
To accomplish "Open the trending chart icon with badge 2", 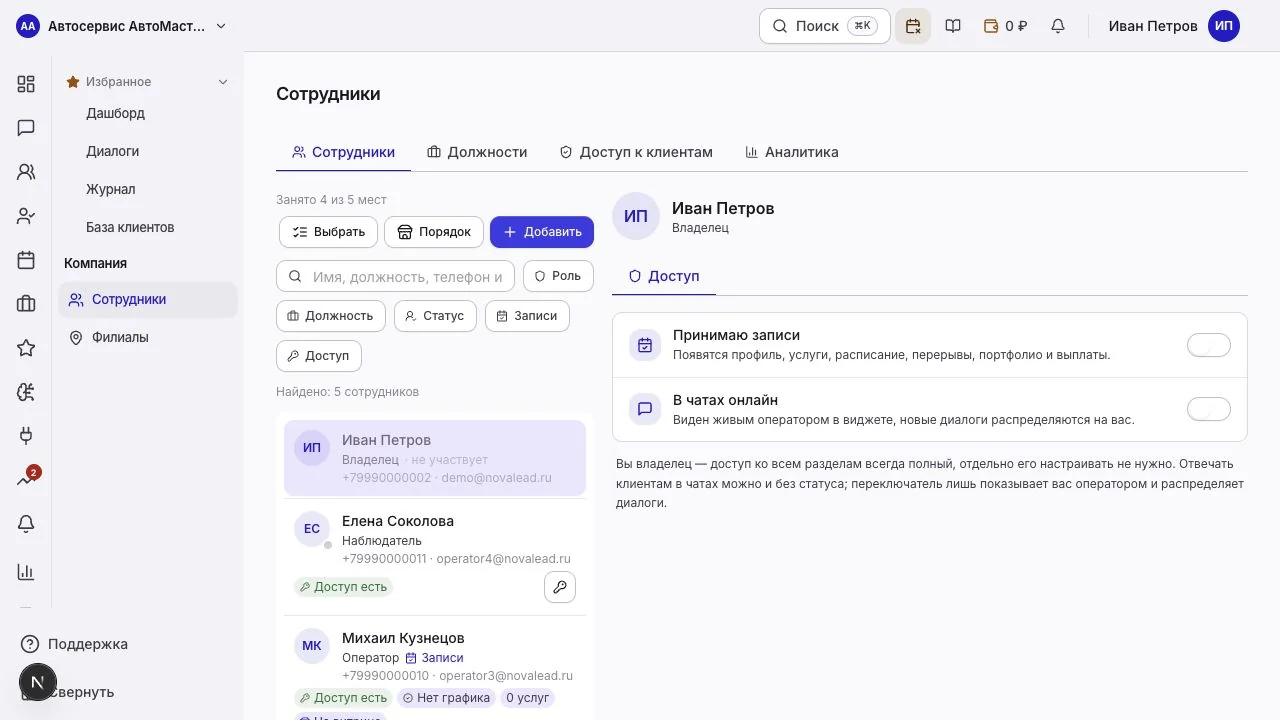I will pos(26,480).
